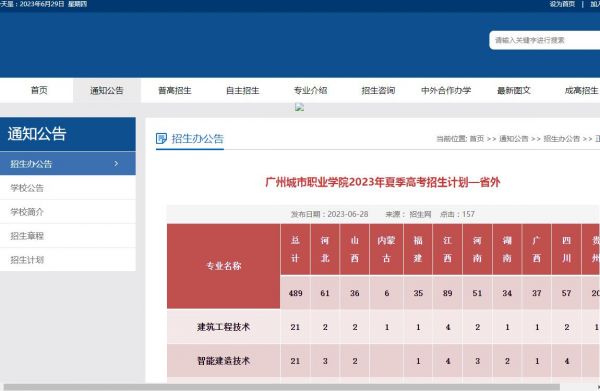This screenshot has height=391, width=600.
Task: Open the 通知公告 navigation tab
Action: [x=107, y=90]
